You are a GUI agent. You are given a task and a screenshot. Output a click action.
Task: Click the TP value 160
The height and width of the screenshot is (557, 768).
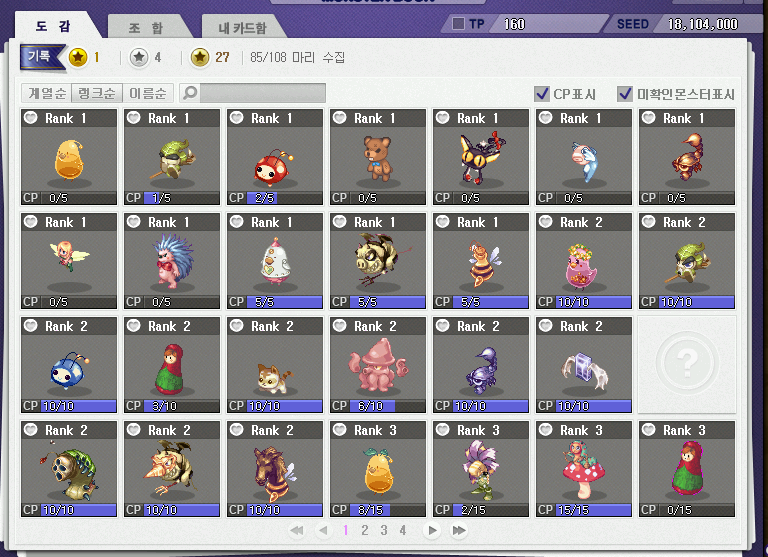pyautogui.click(x=514, y=24)
